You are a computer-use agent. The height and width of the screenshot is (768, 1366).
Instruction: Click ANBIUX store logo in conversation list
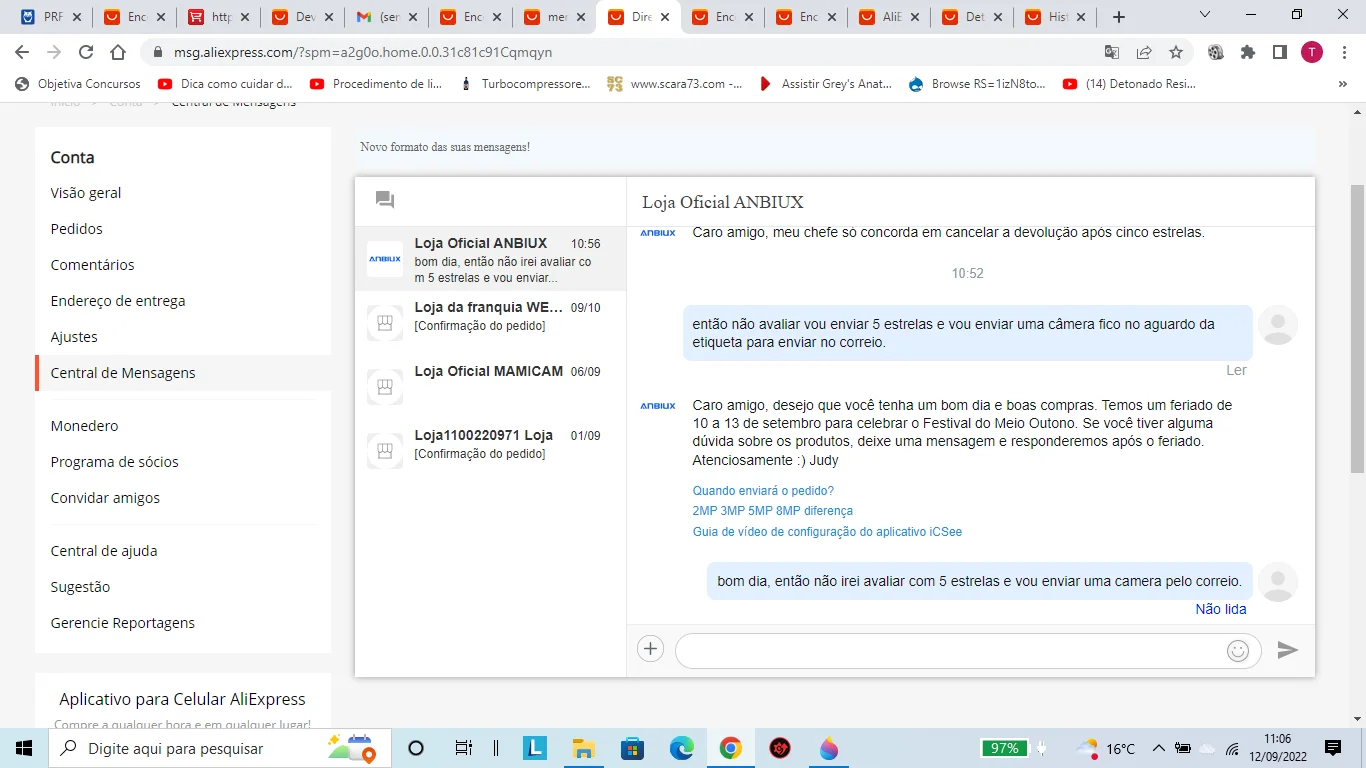click(x=385, y=259)
